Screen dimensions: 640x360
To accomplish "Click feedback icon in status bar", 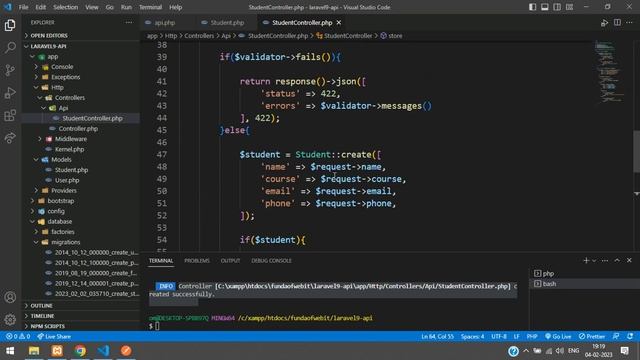I will pyautogui.click(x=616, y=336).
